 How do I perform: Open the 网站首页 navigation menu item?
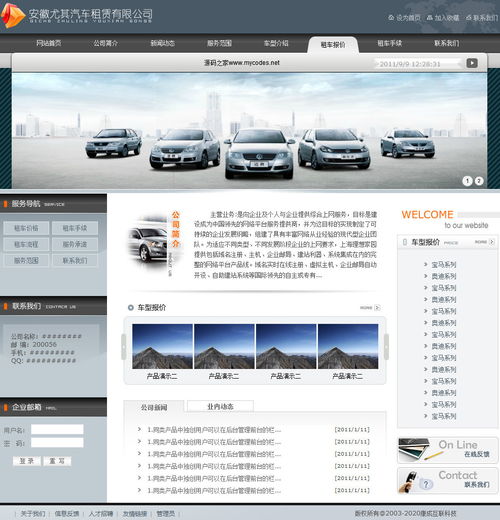click(49, 43)
